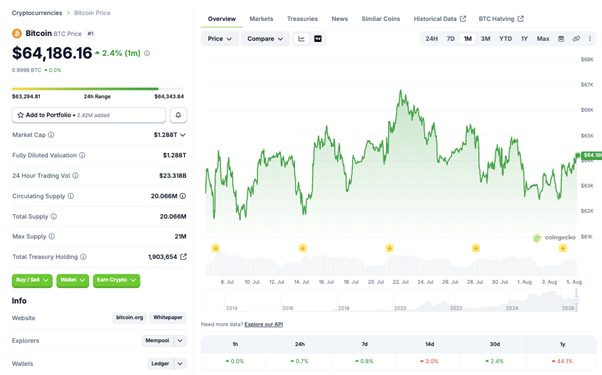Click the star icon in Add to Portfolio
This screenshot has width=602, height=375.
[x=21, y=115]
